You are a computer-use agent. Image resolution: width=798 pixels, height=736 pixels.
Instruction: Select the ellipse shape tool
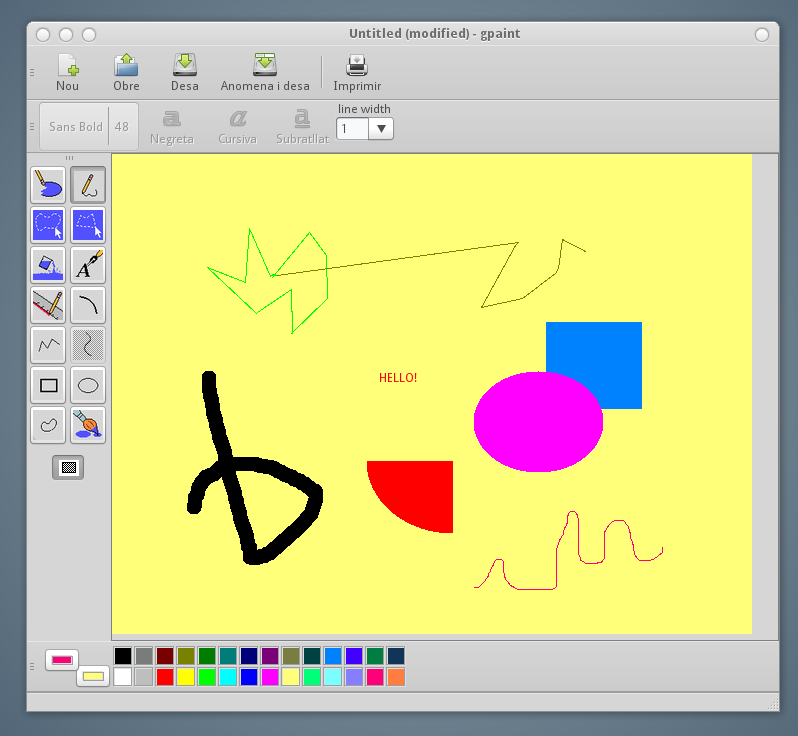point(88,385)
